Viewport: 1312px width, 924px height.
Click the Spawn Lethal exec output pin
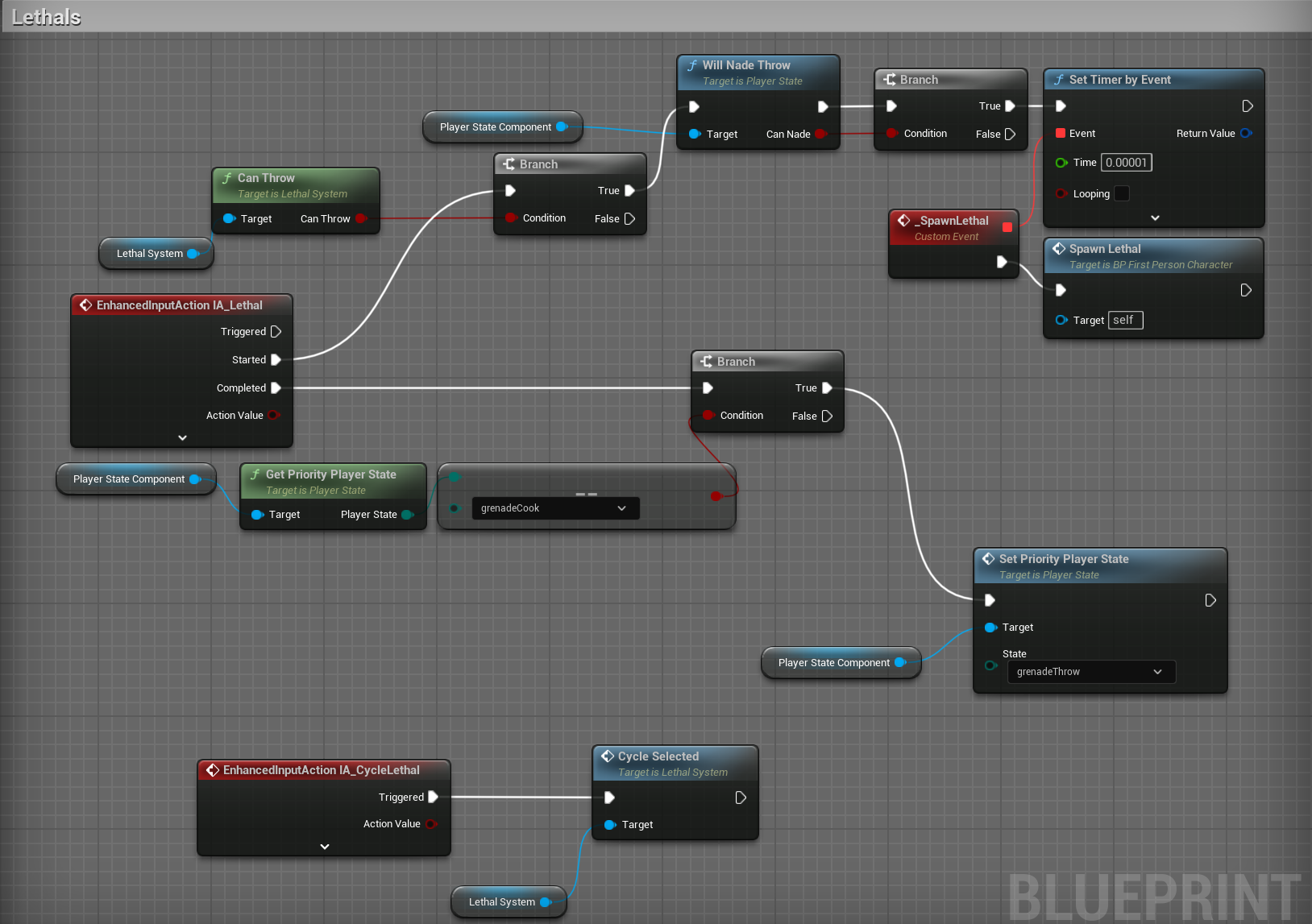point(1246,290)
